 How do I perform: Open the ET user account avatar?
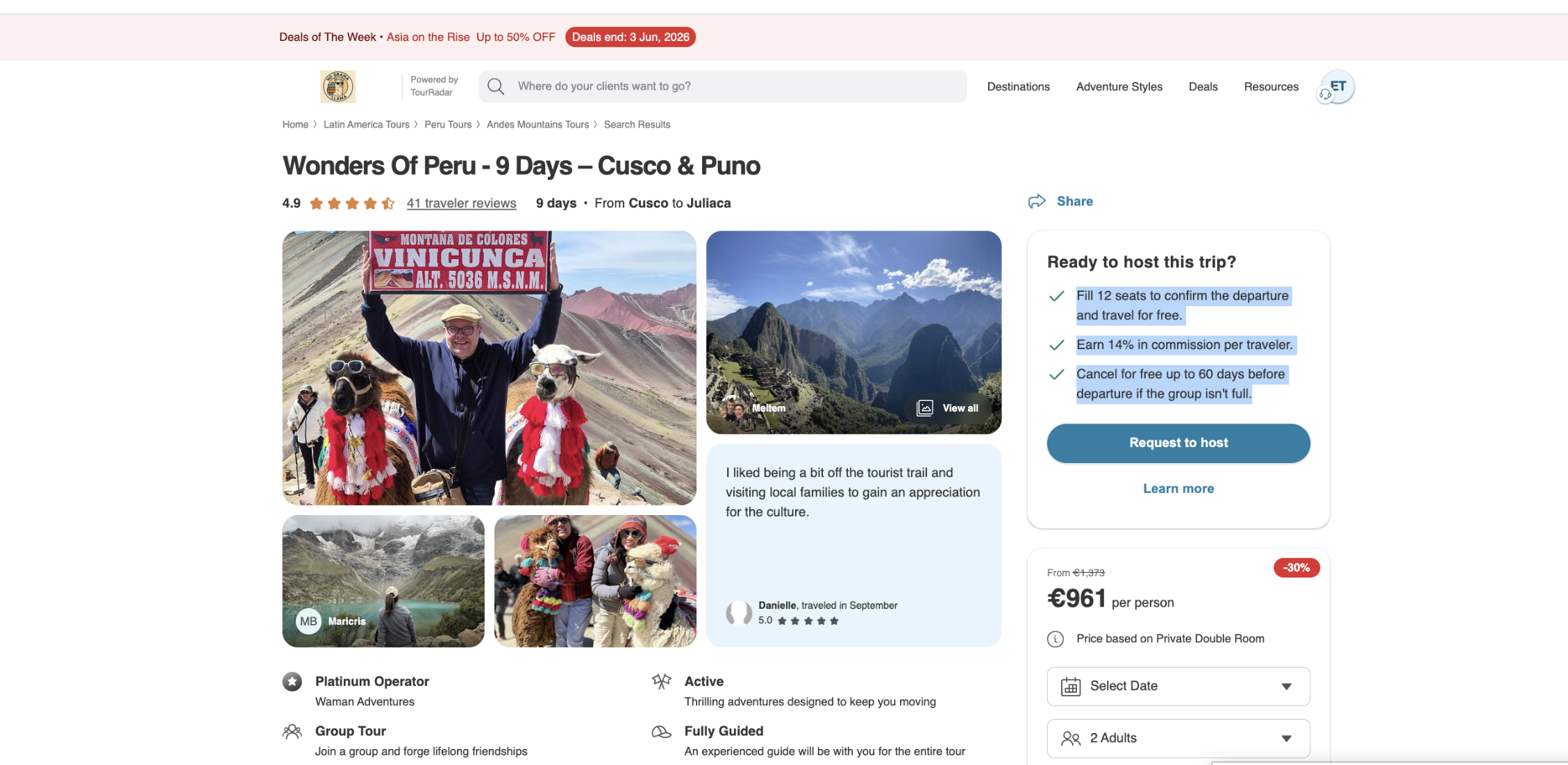pos(1337,87)
